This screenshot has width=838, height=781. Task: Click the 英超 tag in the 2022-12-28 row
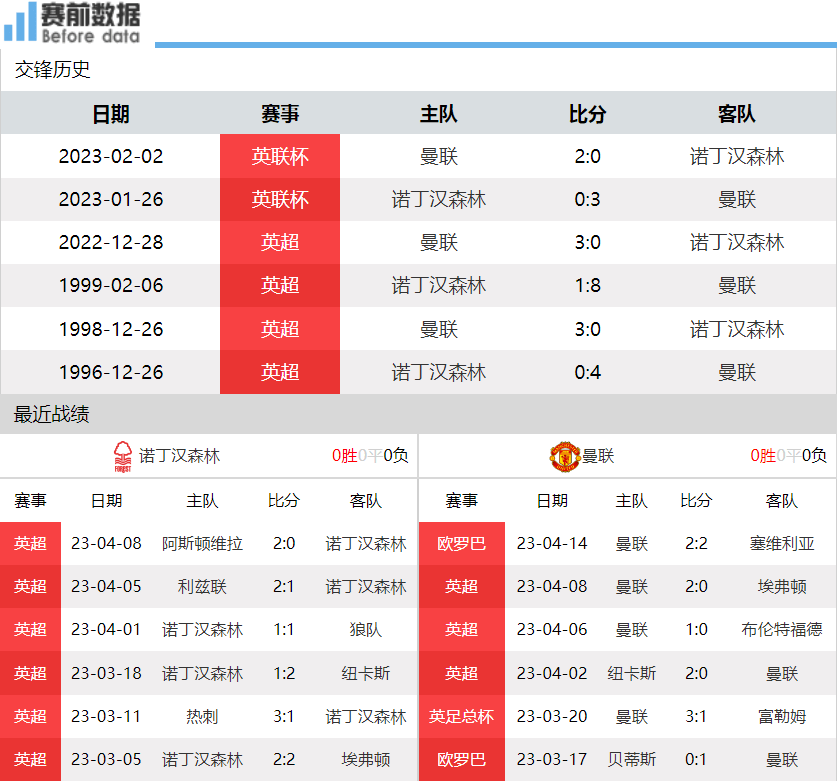[280, 242]
